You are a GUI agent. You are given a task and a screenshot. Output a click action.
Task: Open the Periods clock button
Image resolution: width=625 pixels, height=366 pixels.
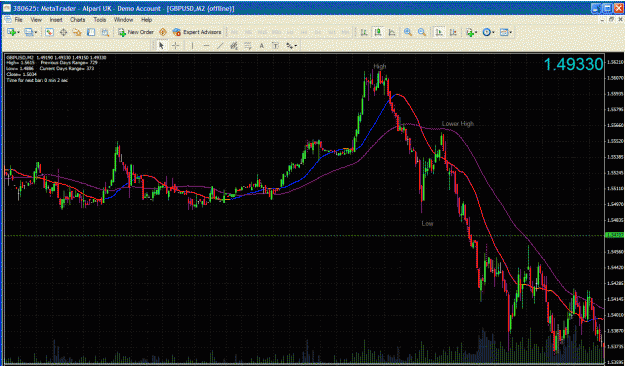click(486, 32)
